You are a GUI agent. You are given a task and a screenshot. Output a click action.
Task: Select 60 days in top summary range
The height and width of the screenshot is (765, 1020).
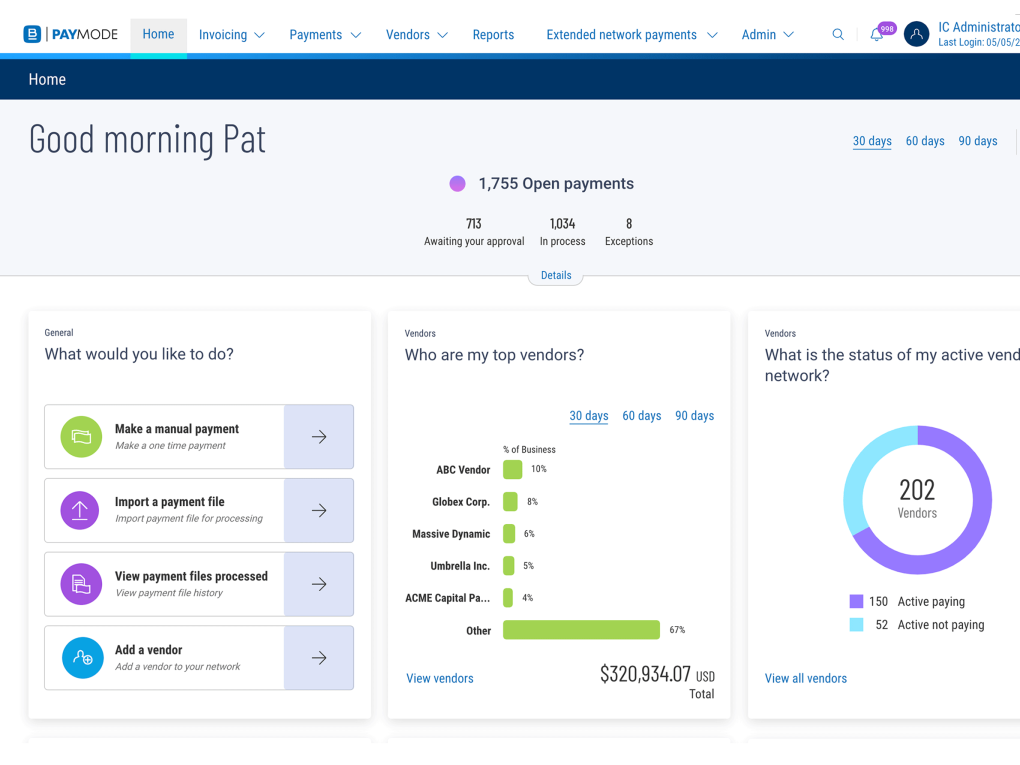point(925,141)
